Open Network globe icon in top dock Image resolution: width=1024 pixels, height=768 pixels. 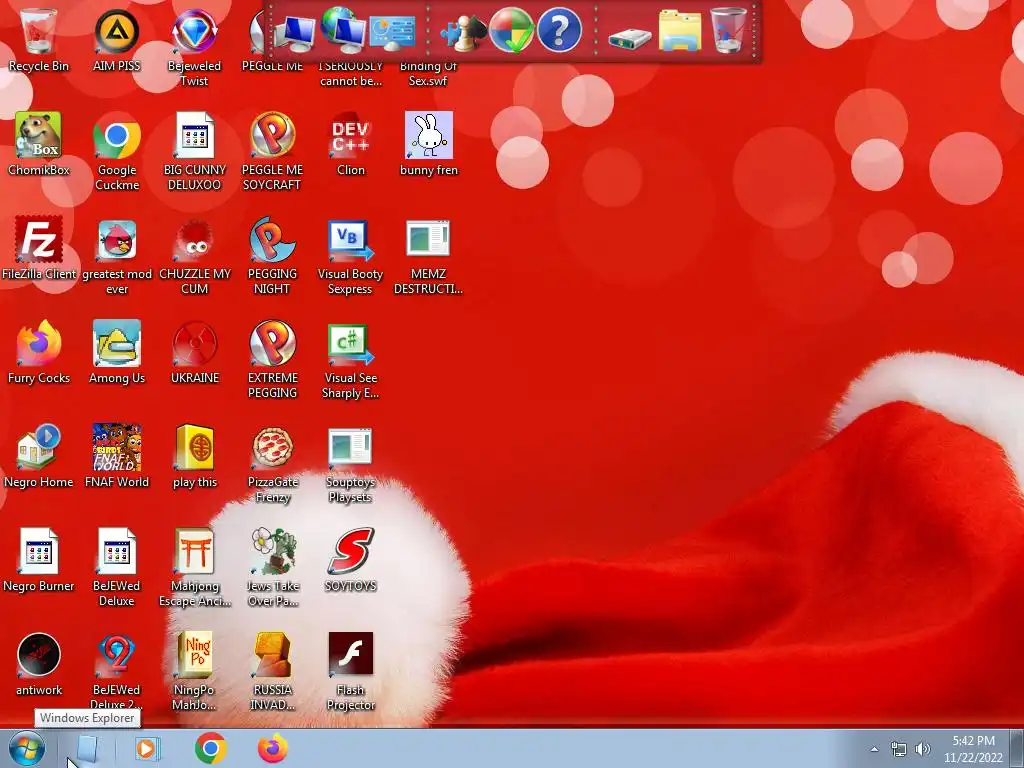342,30
